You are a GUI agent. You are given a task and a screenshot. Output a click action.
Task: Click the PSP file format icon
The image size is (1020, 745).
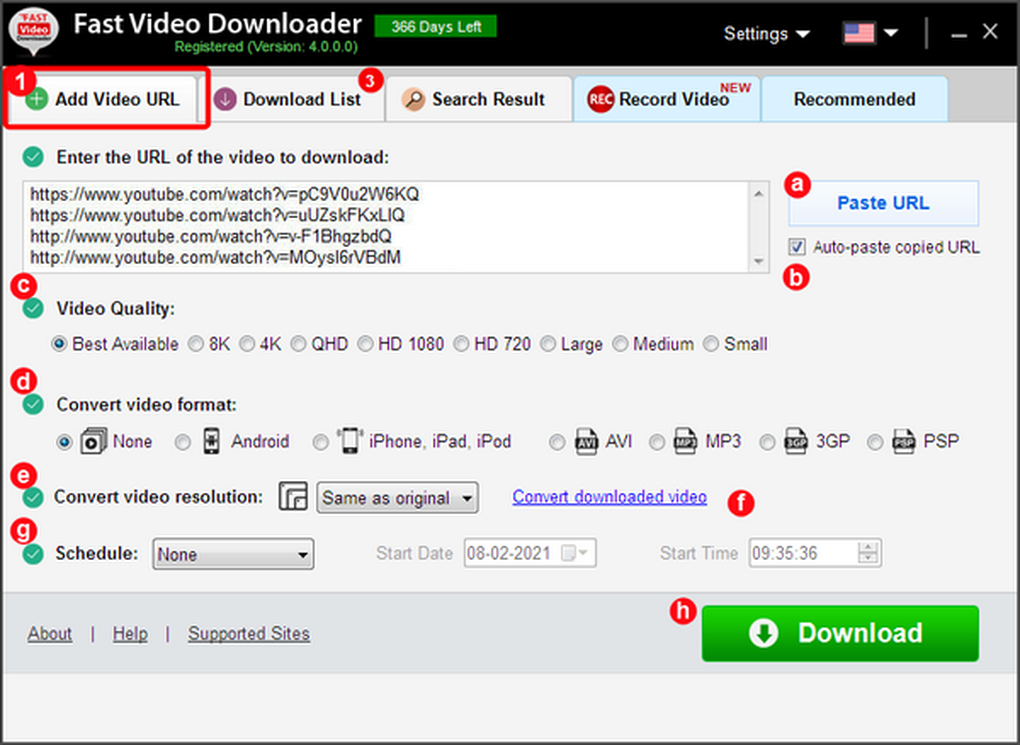904,441
